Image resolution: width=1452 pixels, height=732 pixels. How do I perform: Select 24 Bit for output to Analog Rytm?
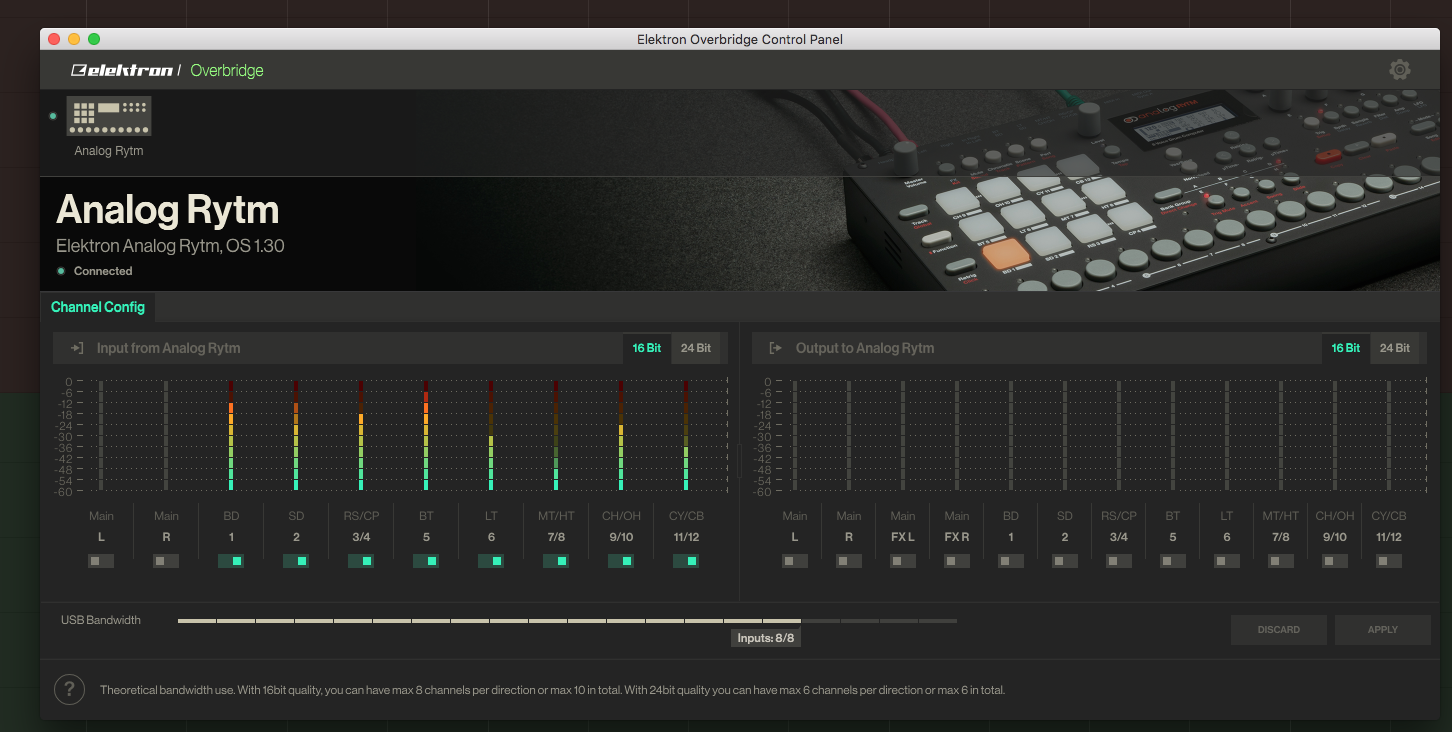1394,348
